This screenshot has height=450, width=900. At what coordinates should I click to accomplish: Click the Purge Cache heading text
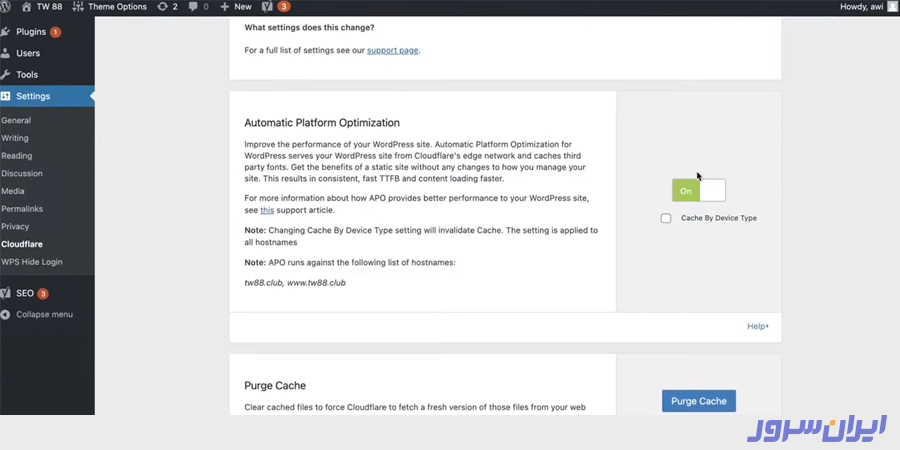click(275, 386)
